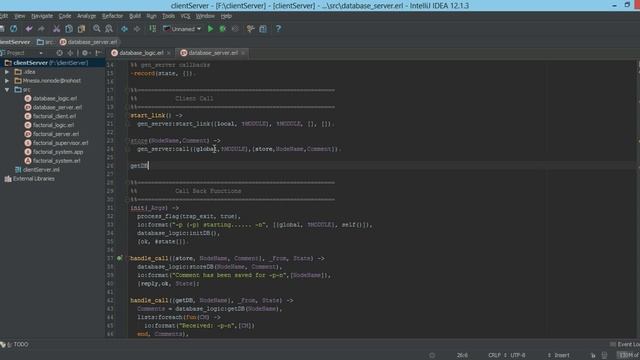Open the Analyze menu
Screen dimensions: 640x360
click(87, 16)
